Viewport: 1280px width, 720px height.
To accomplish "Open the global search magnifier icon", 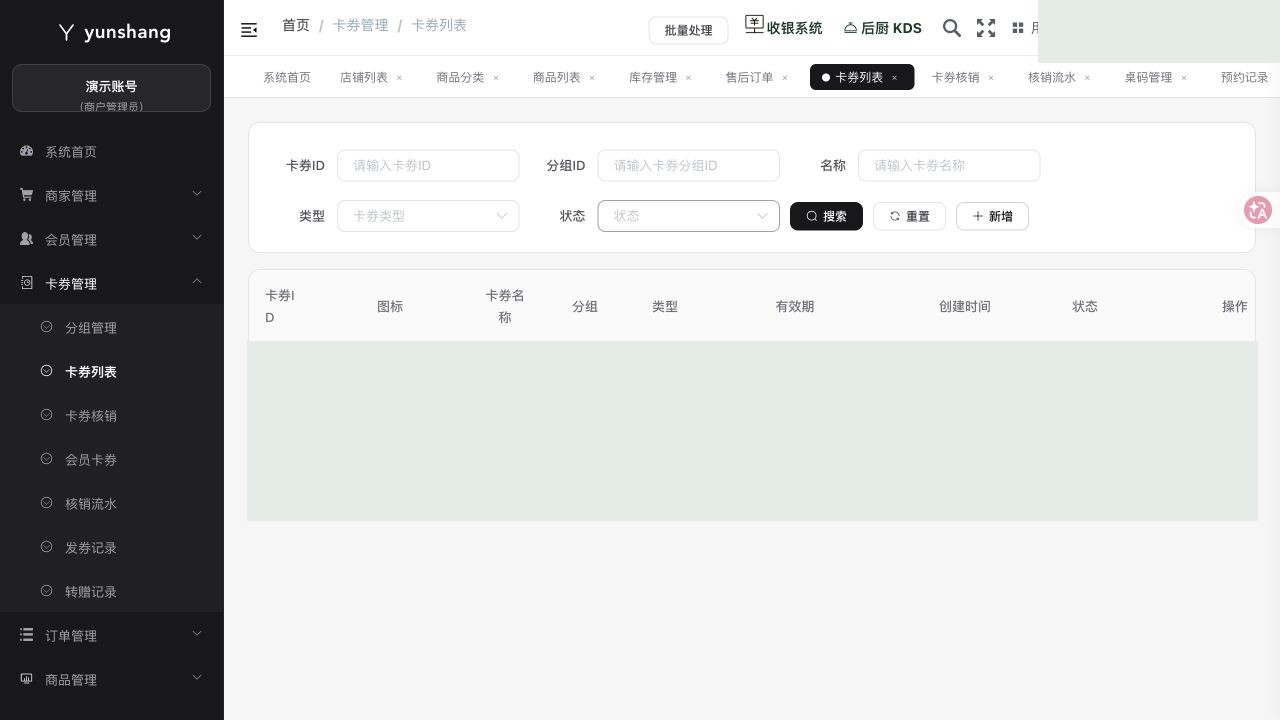I will [x=952, y=28].
